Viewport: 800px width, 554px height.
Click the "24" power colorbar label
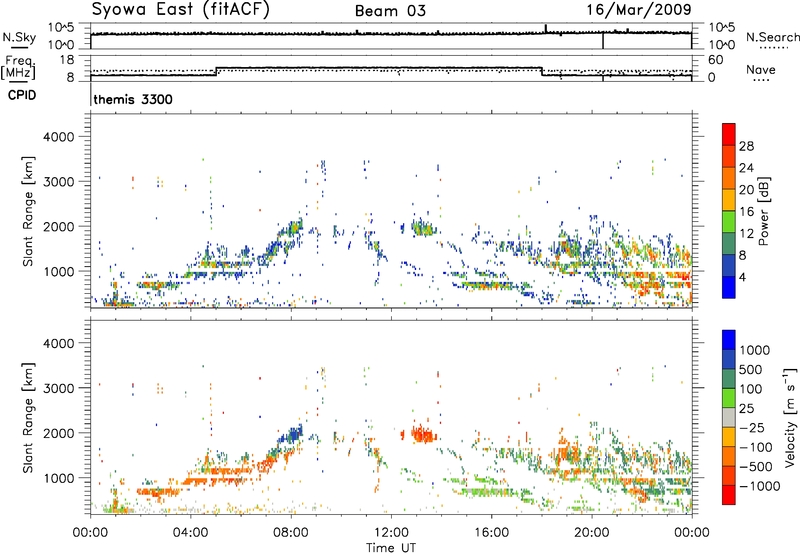click(746, 168)
